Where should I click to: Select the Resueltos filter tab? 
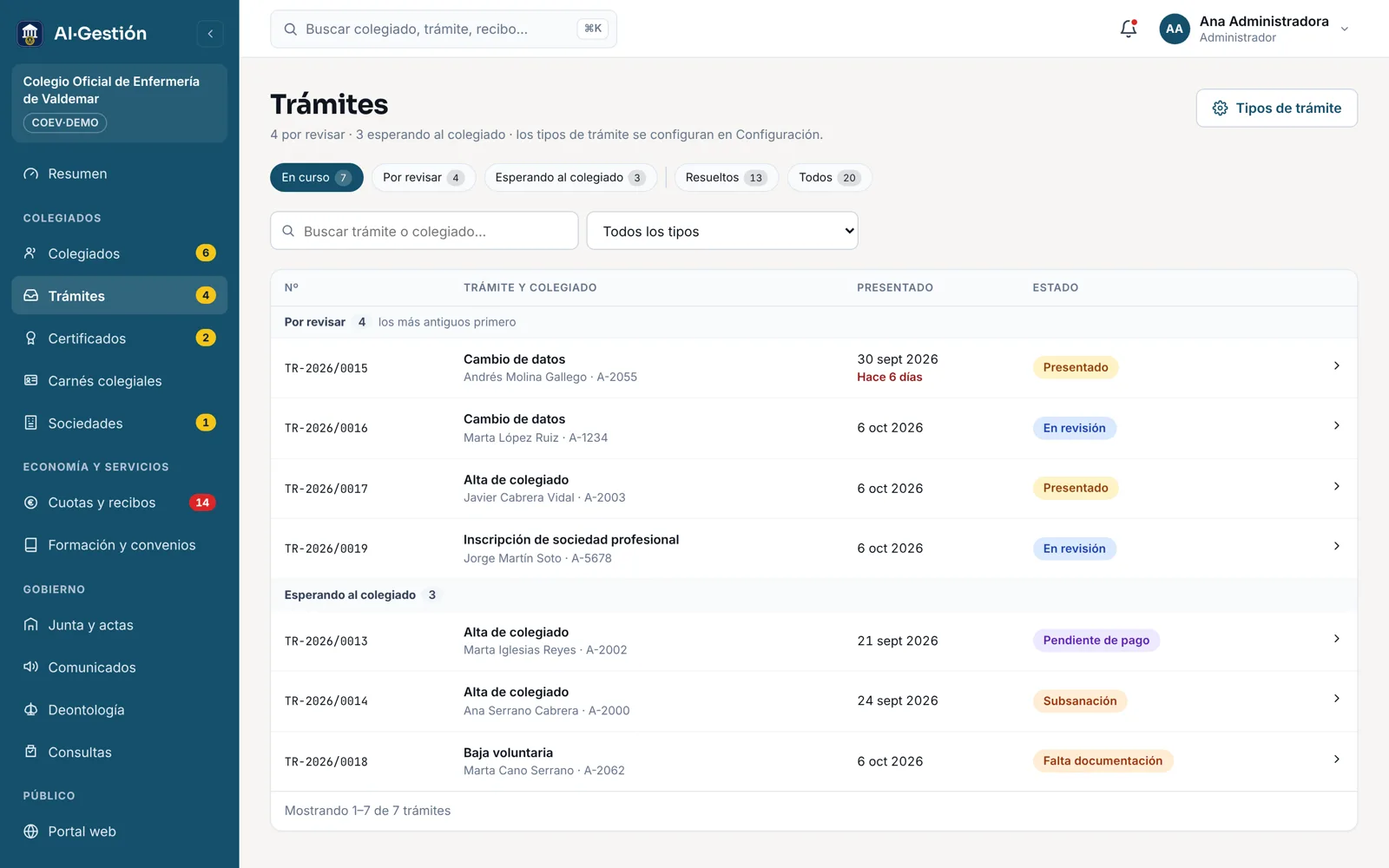click(x=727, y=178)
